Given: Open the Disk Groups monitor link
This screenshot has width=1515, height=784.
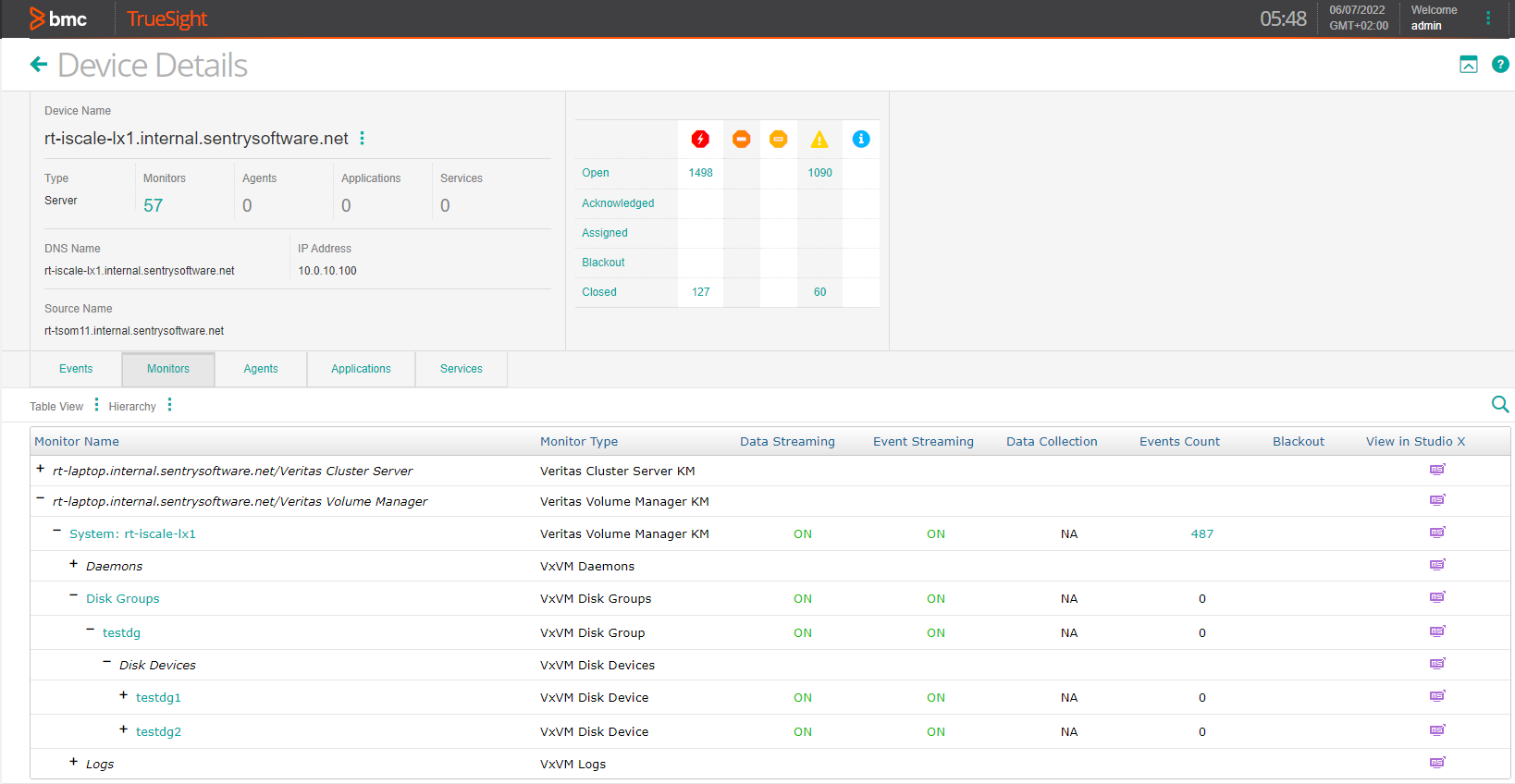Looking at the screenshot, I should point(123,599).
